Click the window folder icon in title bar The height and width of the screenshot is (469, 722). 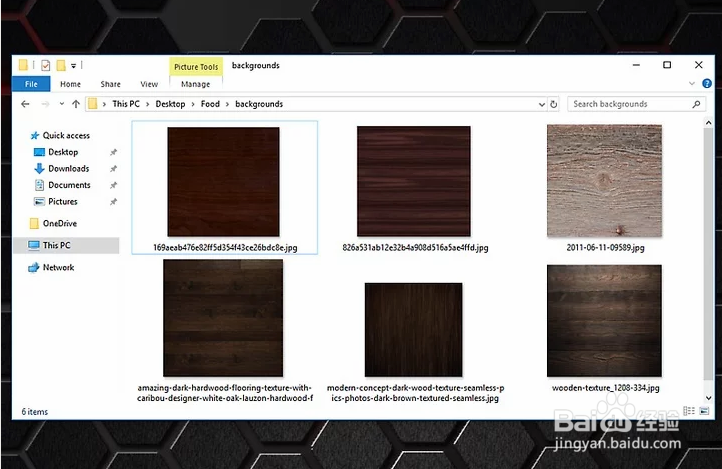(x=23, y=65)
